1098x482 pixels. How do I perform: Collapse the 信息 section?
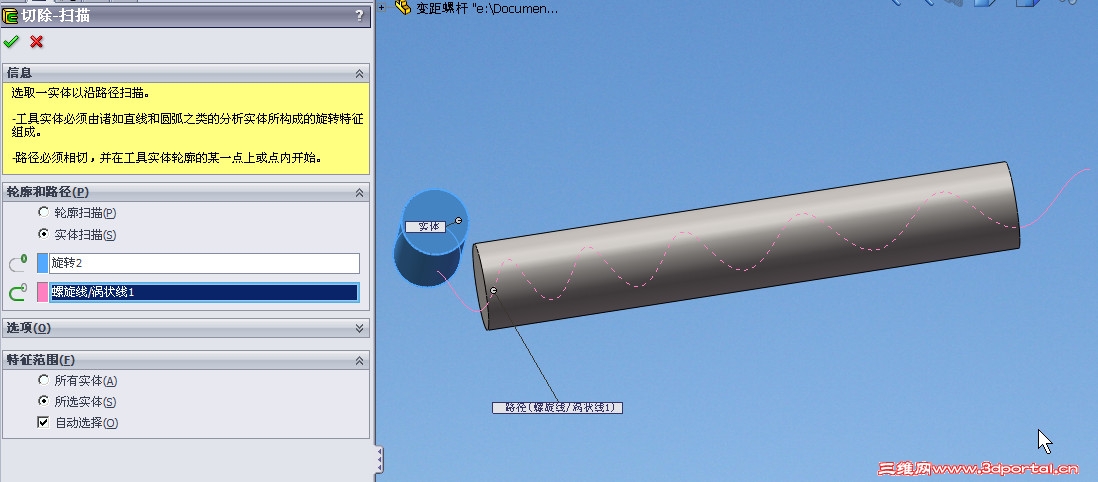tap(359, 74)
